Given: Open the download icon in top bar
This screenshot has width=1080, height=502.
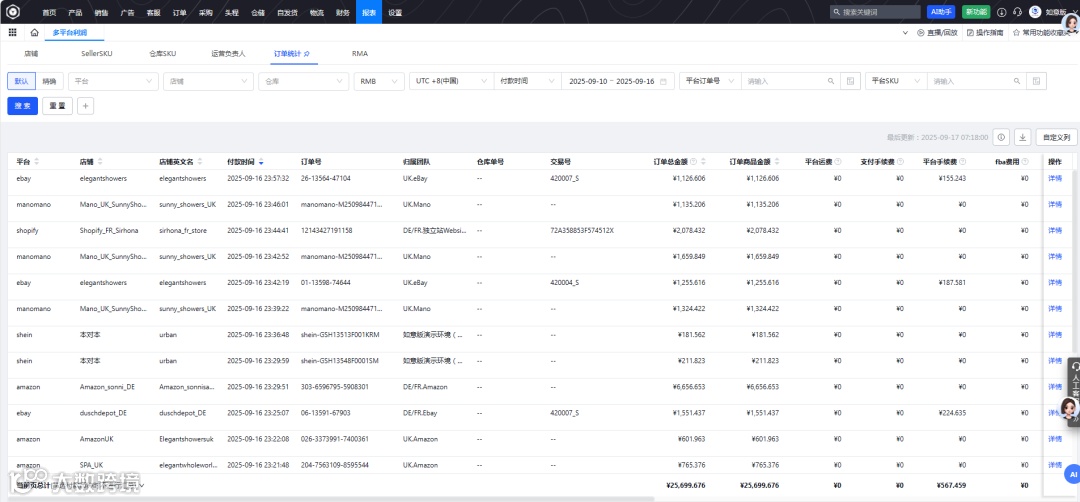Looking at the screenshot, I should coord(1001,12).
